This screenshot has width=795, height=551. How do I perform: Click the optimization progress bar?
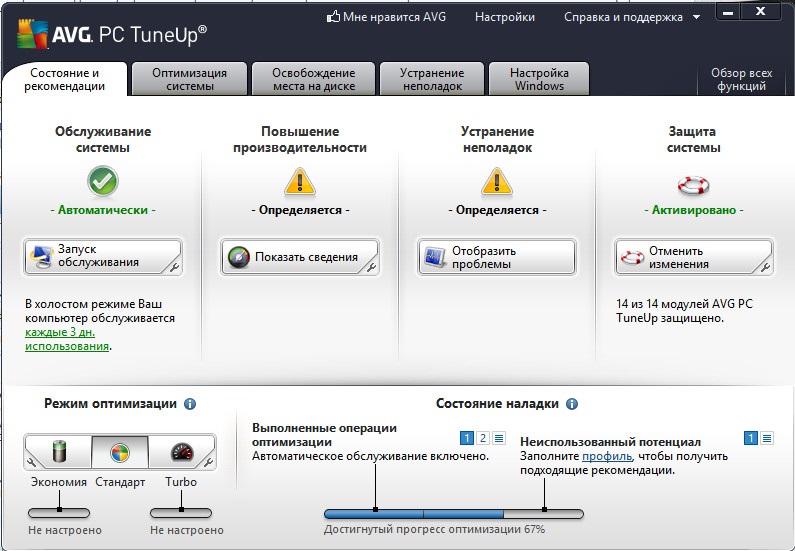[453, 513]
